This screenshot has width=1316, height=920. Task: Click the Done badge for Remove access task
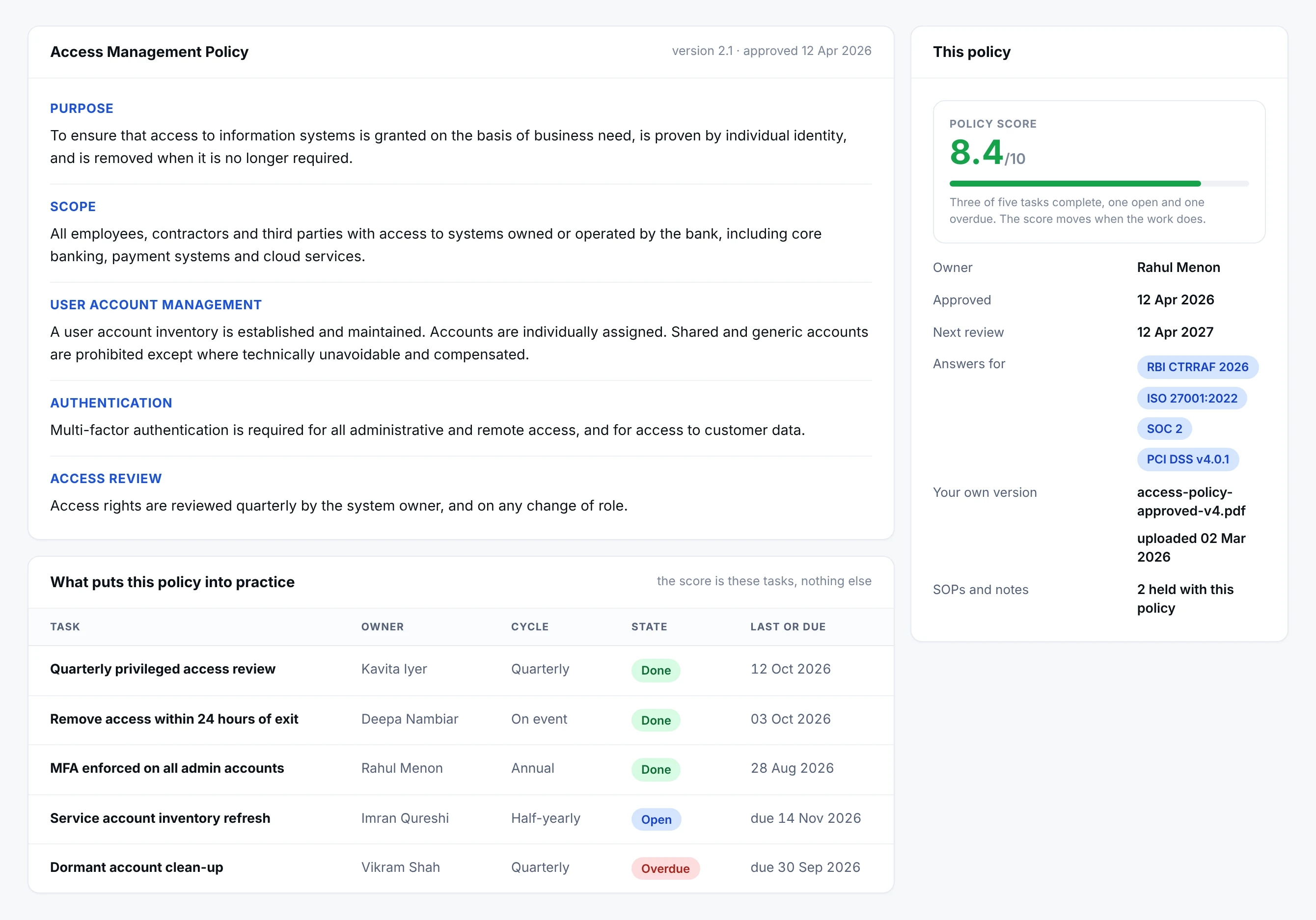click(x=655, y=720)
